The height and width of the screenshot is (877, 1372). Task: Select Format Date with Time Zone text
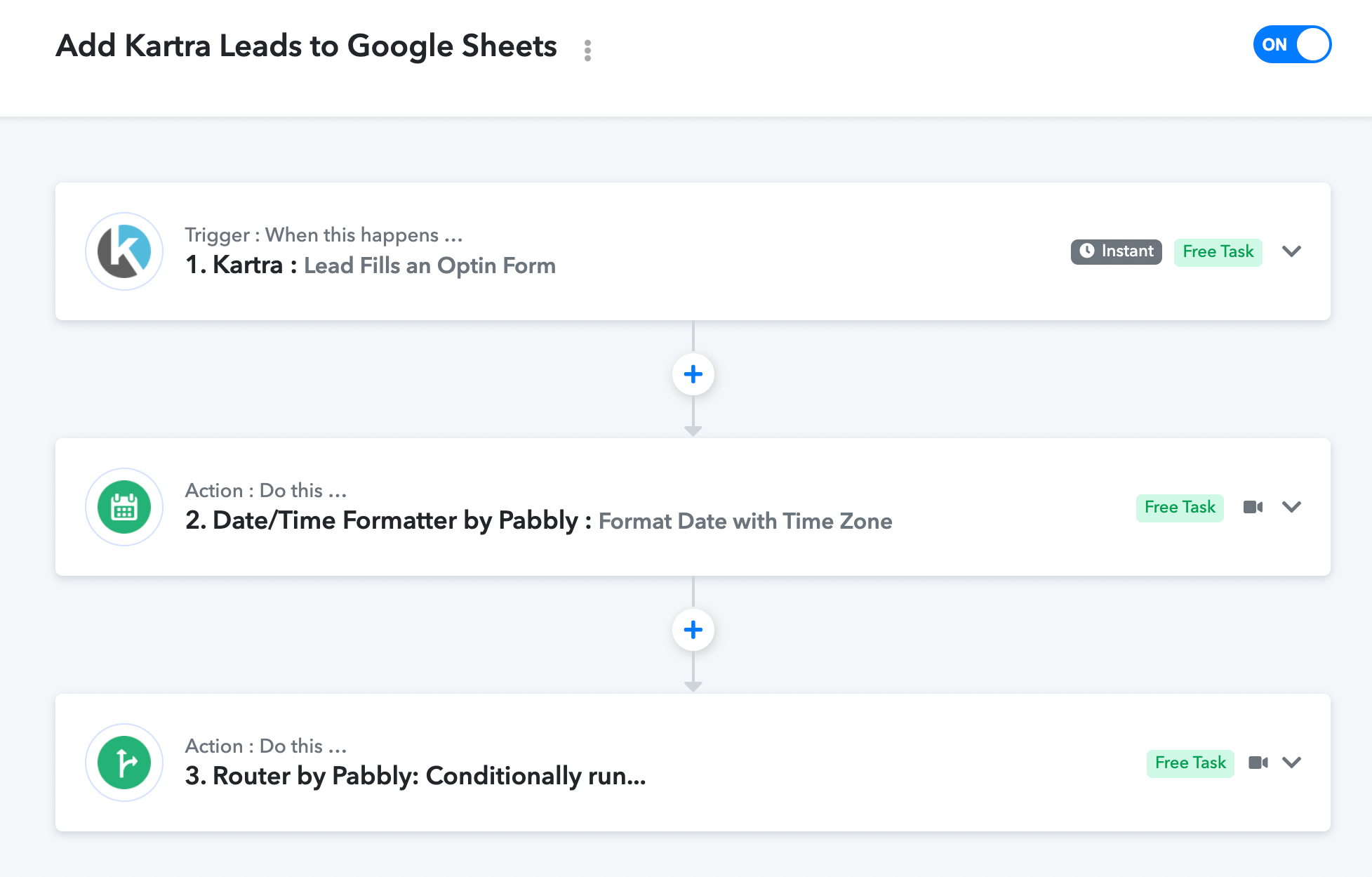coord(745,522)
